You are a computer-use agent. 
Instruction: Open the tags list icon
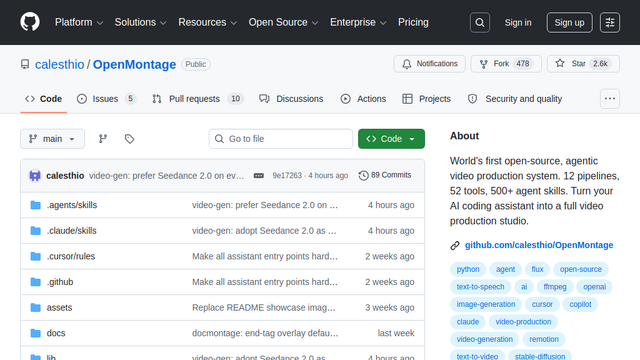coord(129,139)
